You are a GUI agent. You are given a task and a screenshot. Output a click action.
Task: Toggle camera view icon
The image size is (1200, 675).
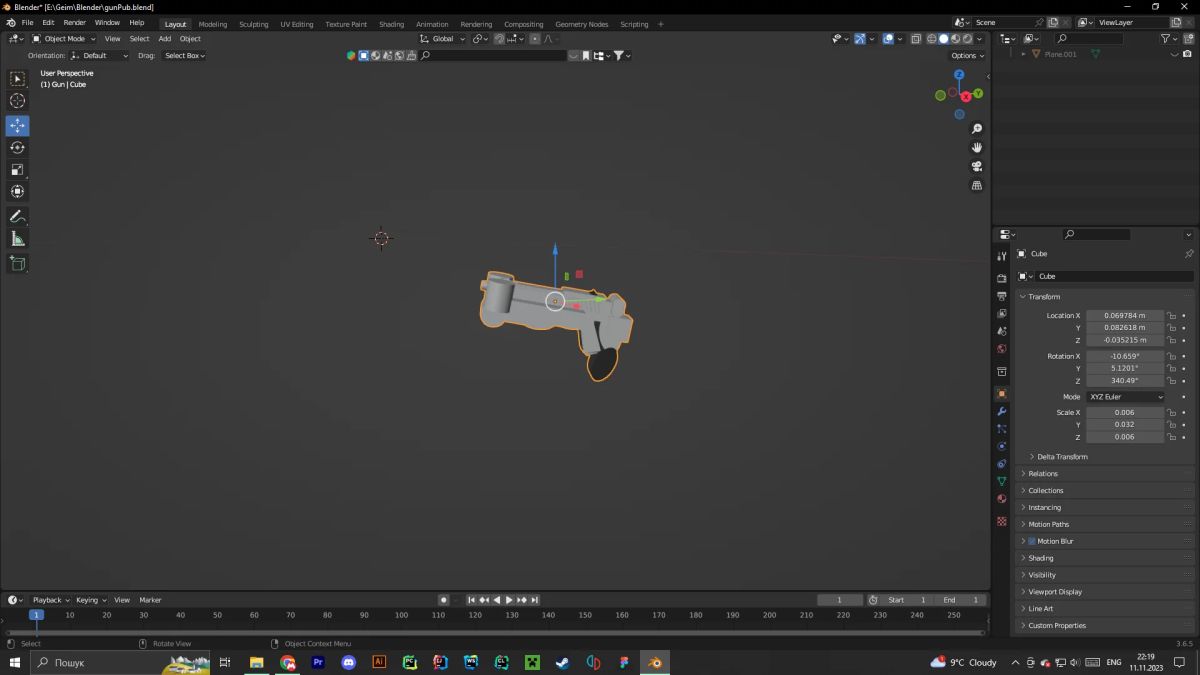point(977,166)
